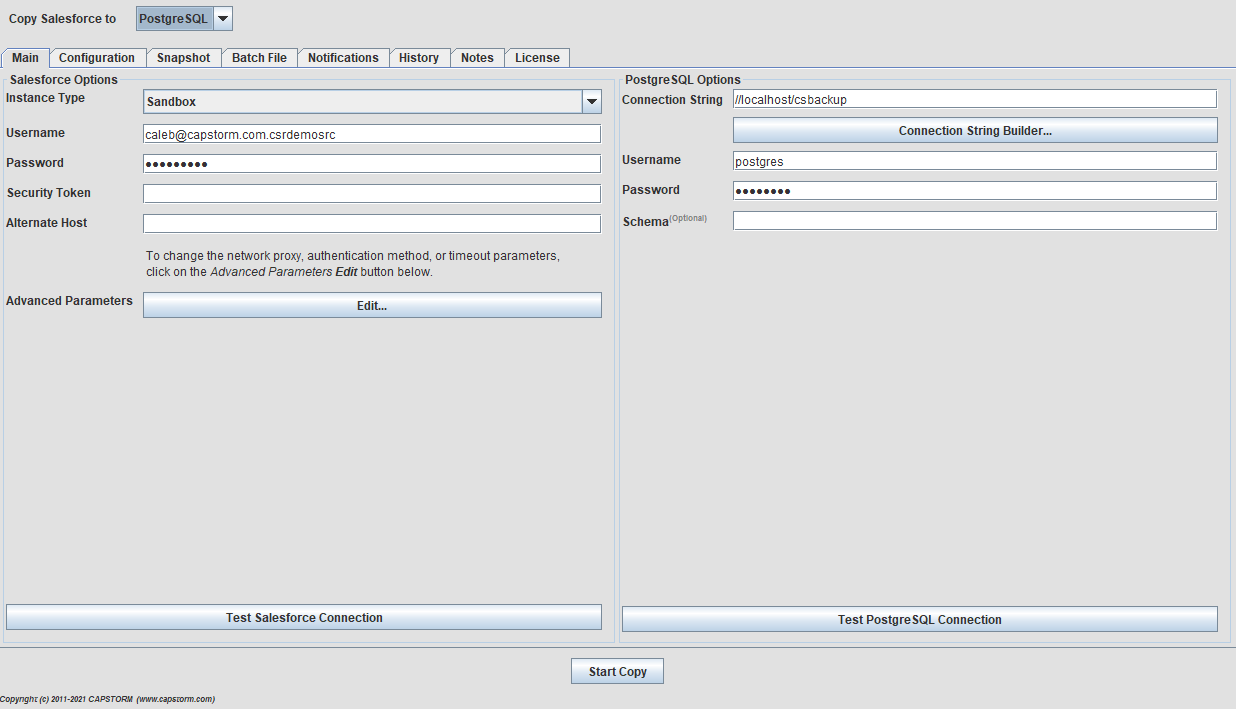The image size is (1236, 709).
Task: Switch to the Notes tab
Action: [x=477, y=58]
